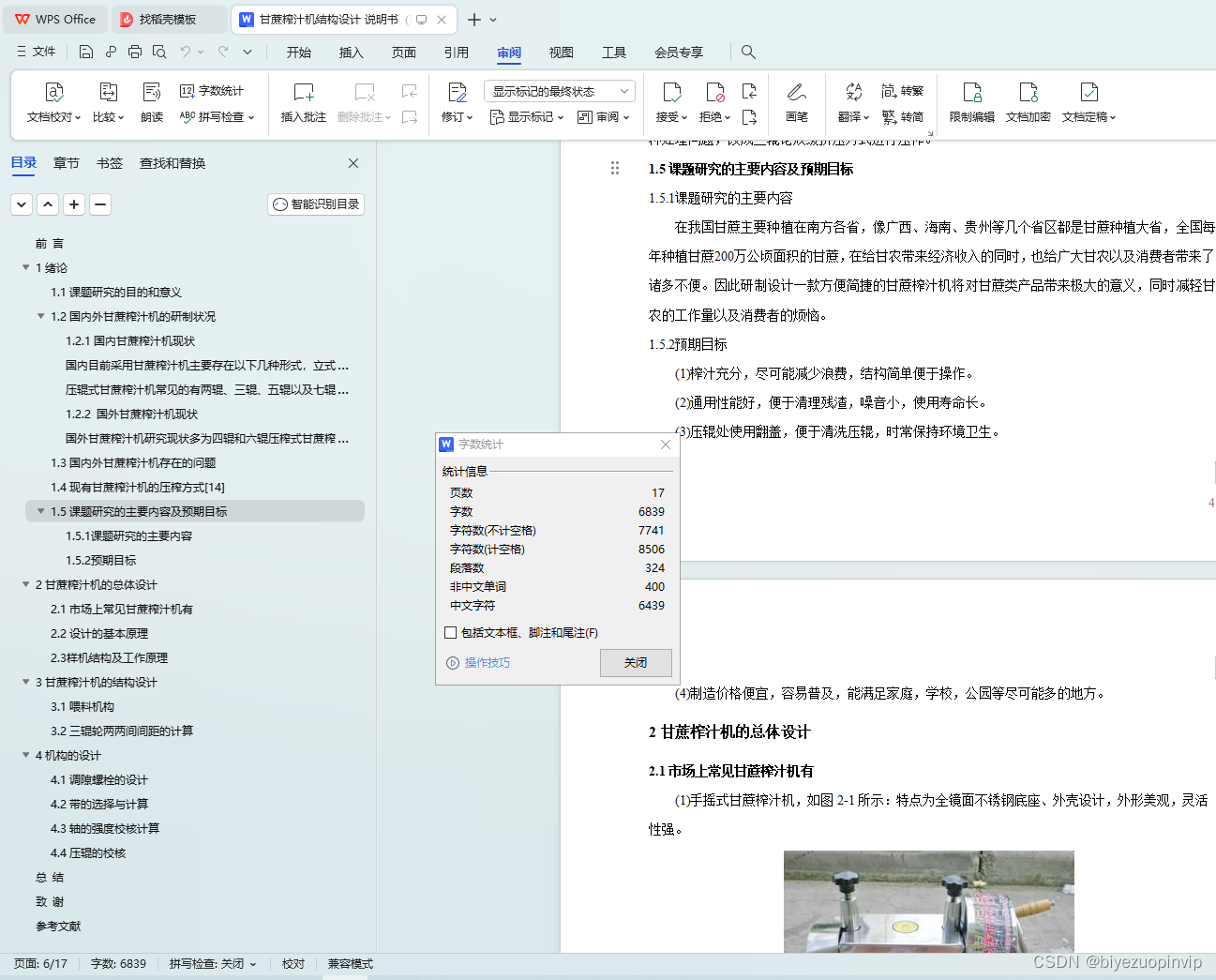
Task: Select 参考文献 in the outline
Action: tap(58, 926)
